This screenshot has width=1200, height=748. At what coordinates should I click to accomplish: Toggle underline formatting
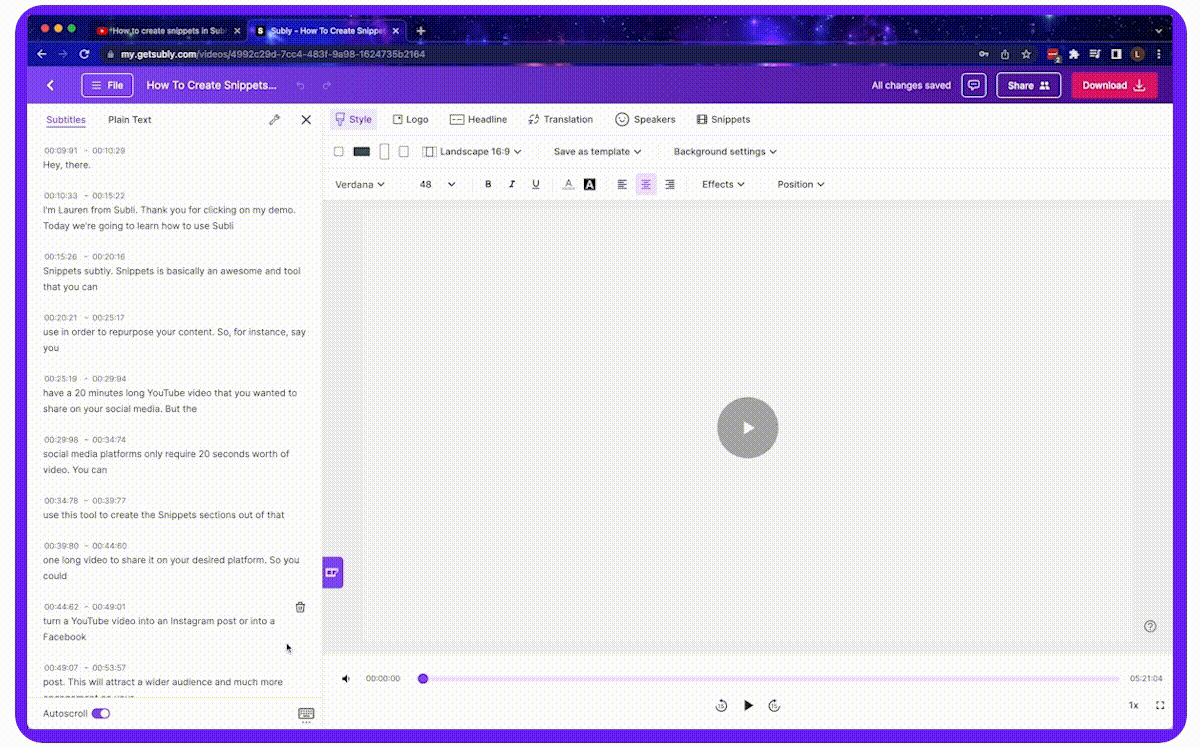(x=536, y=184)
